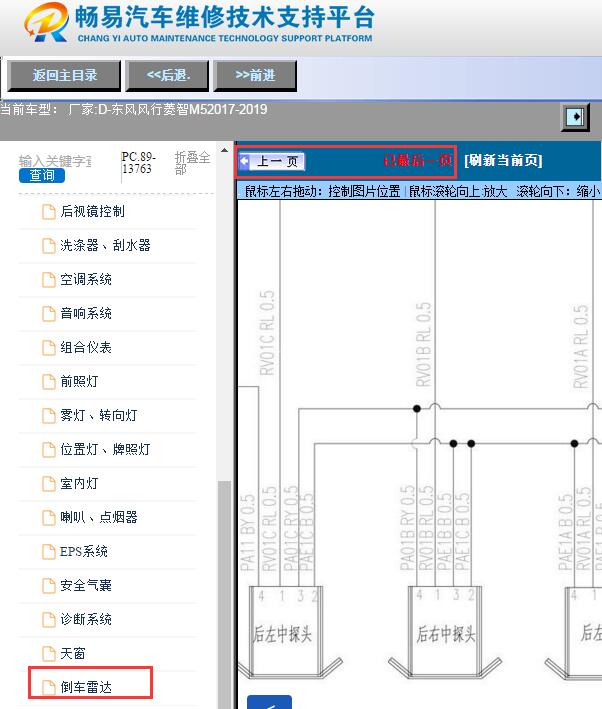This screenshot has height=709, width=602.
Task: Toggle the side panel arrow icon
Action: click(x=575, y=117)
